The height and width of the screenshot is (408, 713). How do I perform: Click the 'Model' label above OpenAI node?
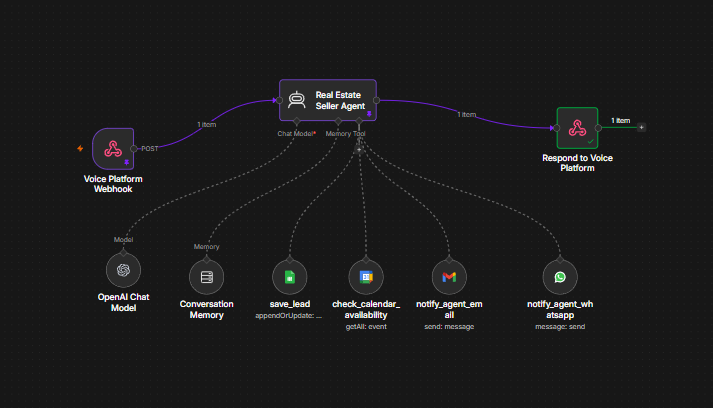[x=123, y=239]
